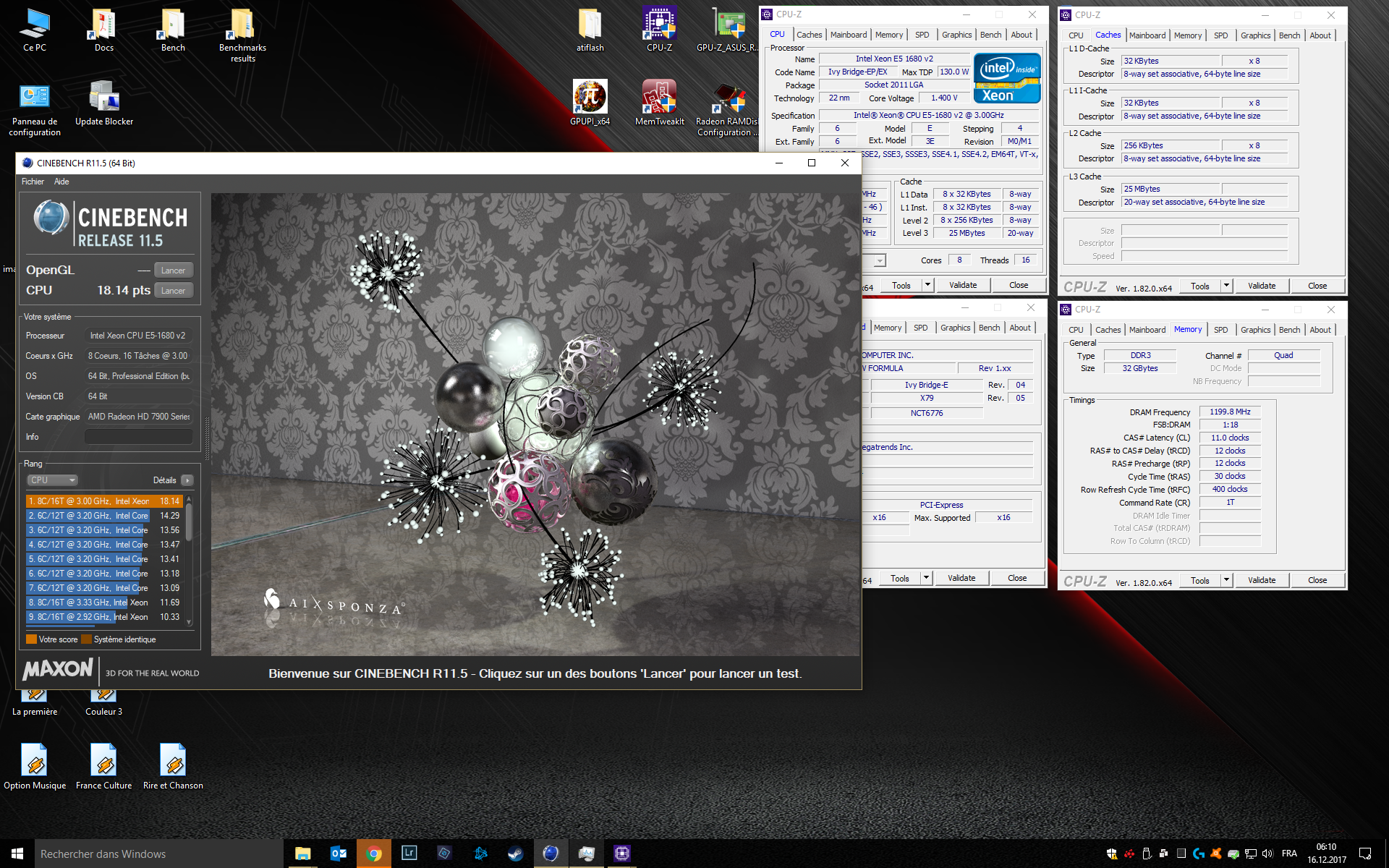Viewport: 1389px width, 868px height.
Task: Click the volume icon in system tray
Action: (x=1267, y=854)
